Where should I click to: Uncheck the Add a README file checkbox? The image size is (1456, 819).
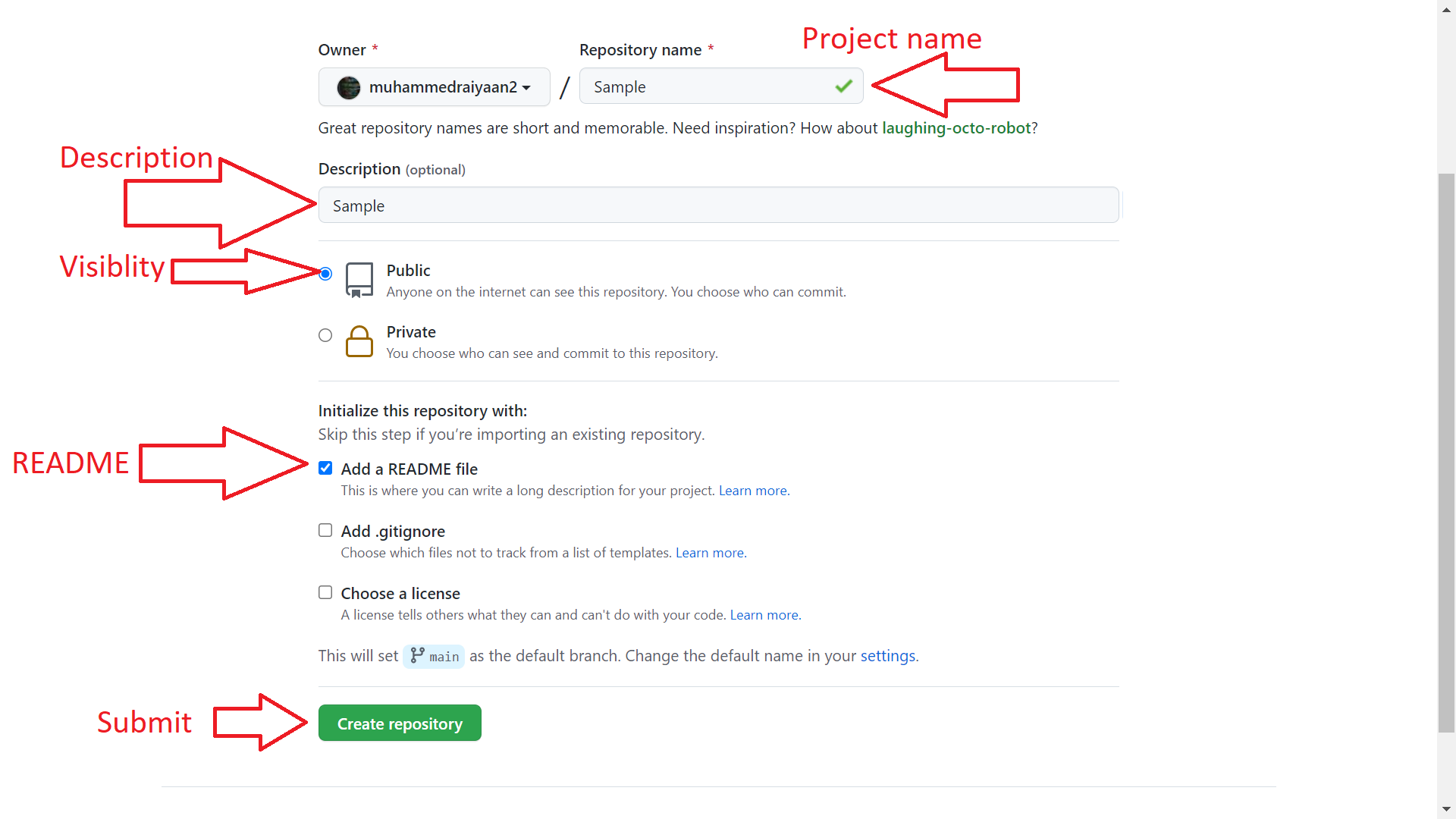click(325, 468)
